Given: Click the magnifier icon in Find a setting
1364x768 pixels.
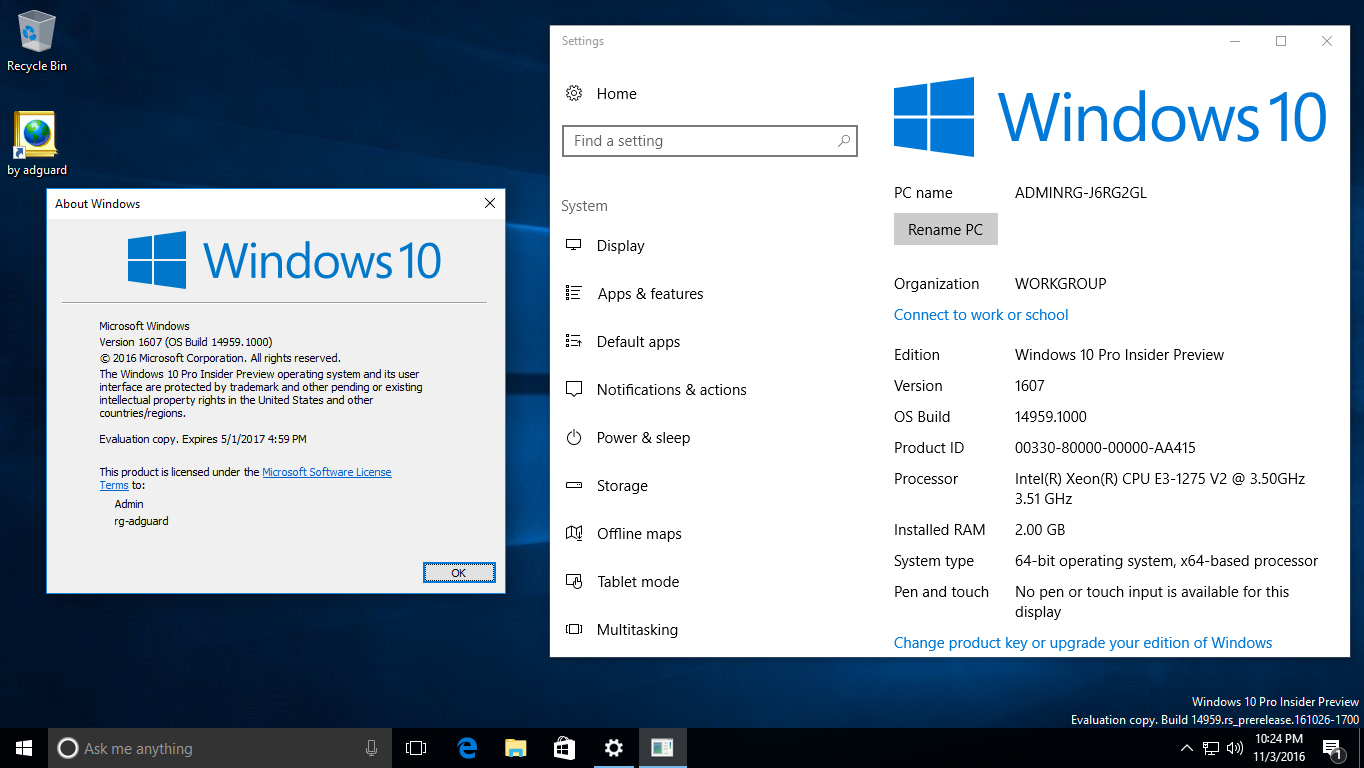Looking at the screenshot, I should [844, 141].
